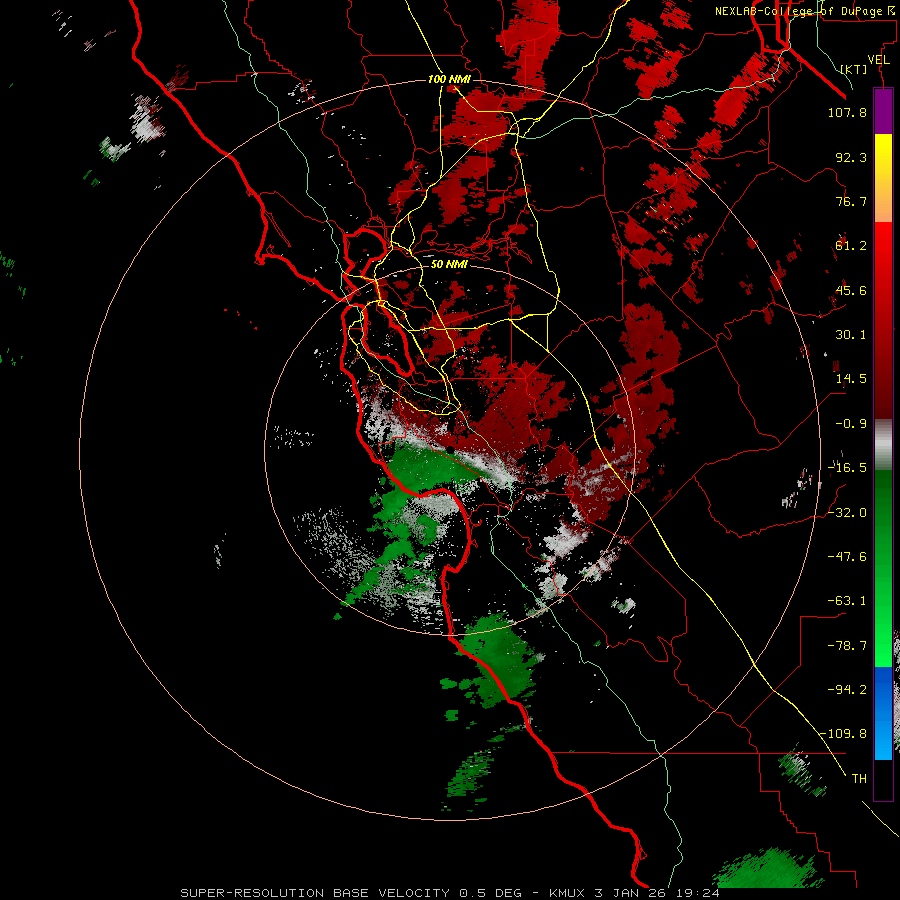Viewport: 900px width, 900px height.
Task: Click the -109.8 velocity scale value
Action: coord(844,734)
